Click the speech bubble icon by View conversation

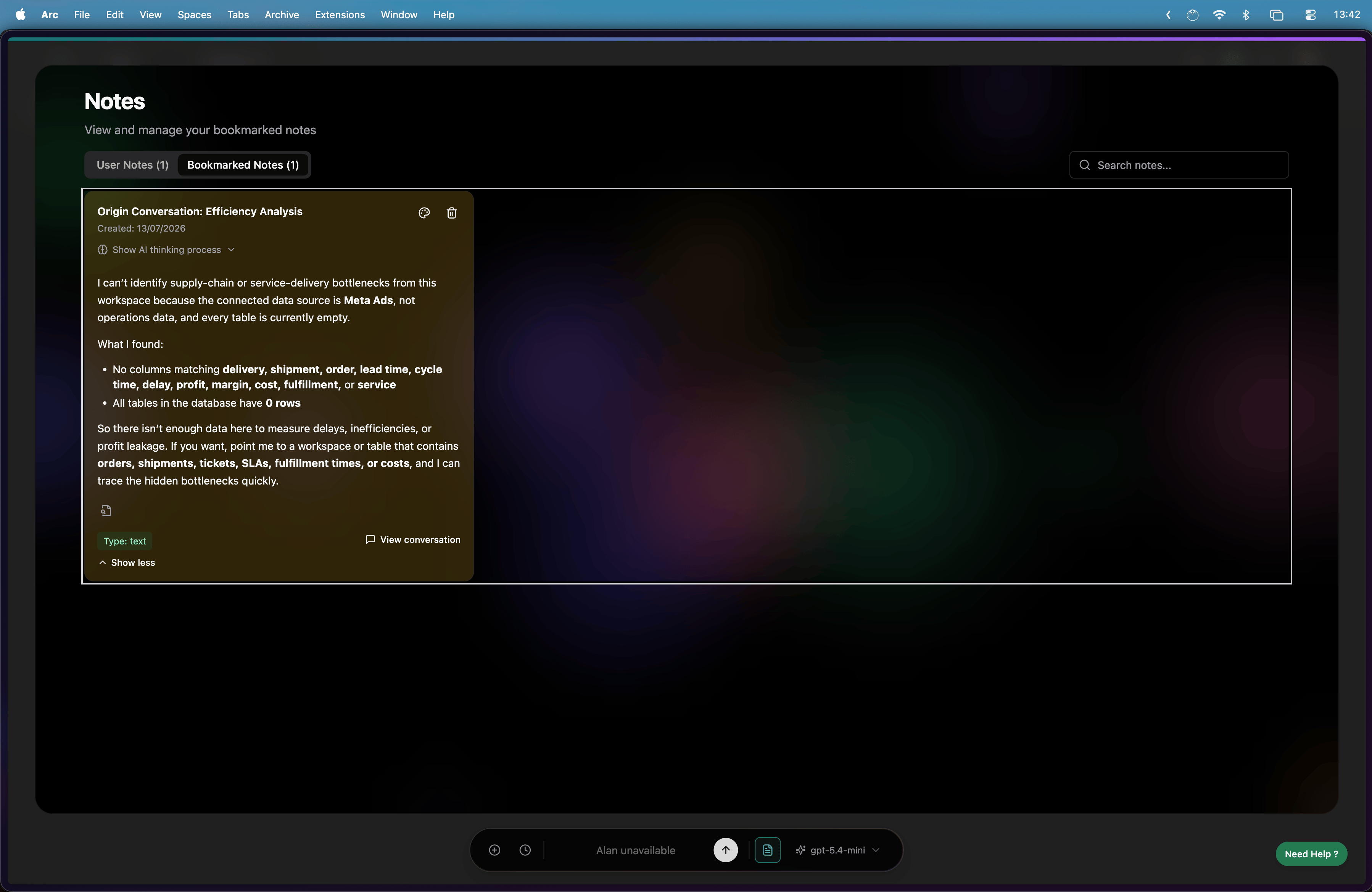pos(370,539)
